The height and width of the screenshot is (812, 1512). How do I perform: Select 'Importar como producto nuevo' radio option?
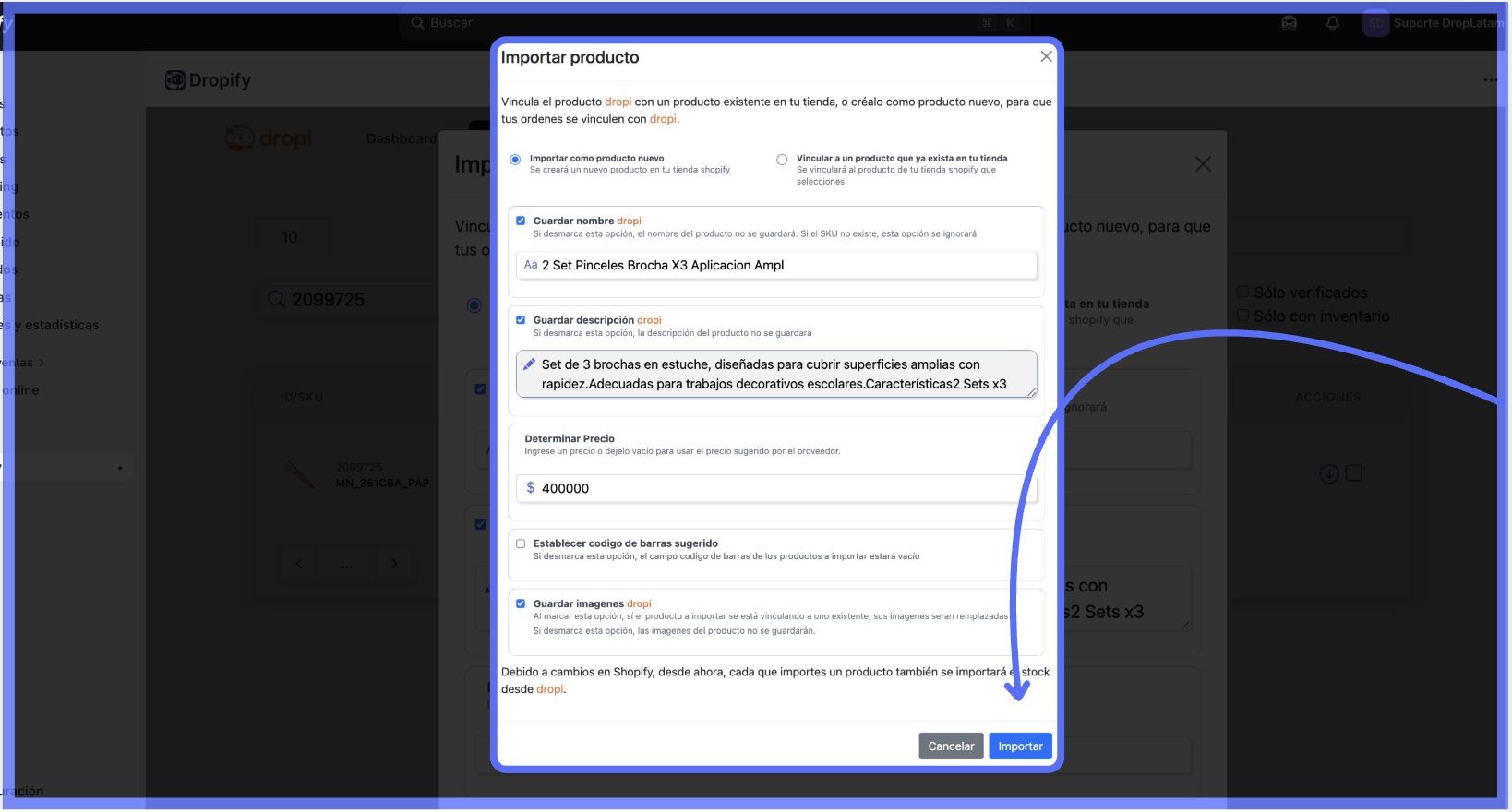pyautogui.click(x=515, y=160)
